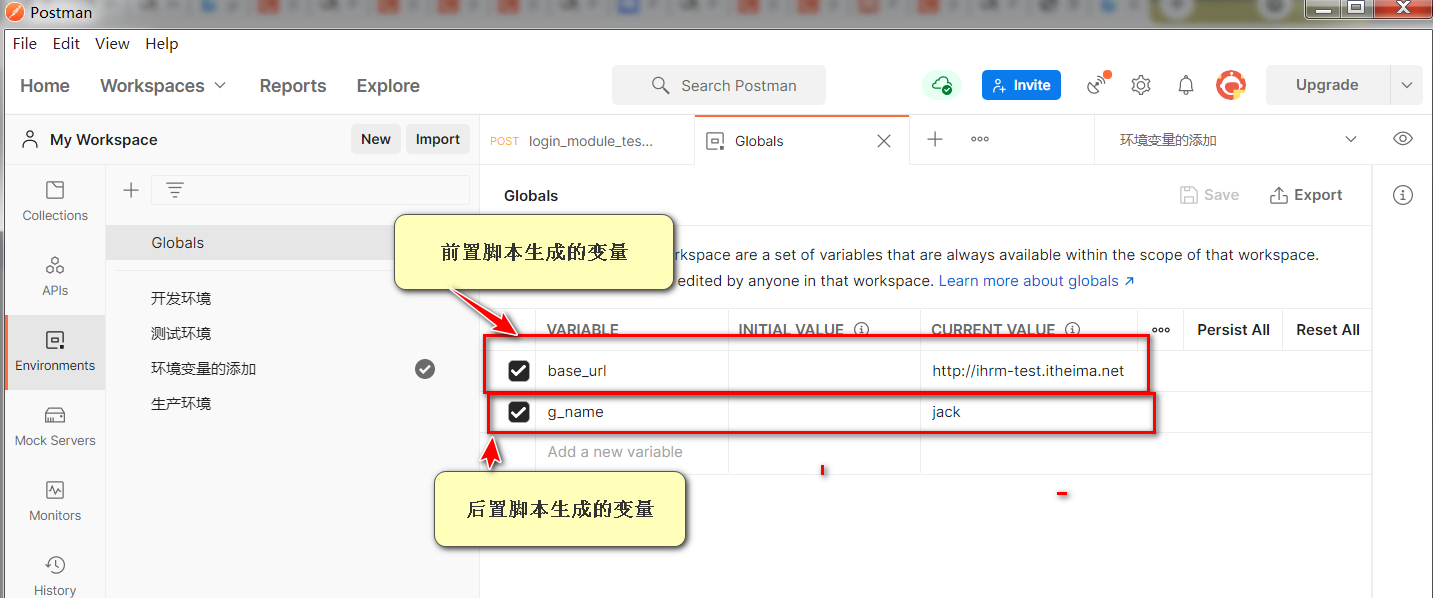Click the g_name variable name cell
The width and height of the screenshot is (1433, 598).
632,412
